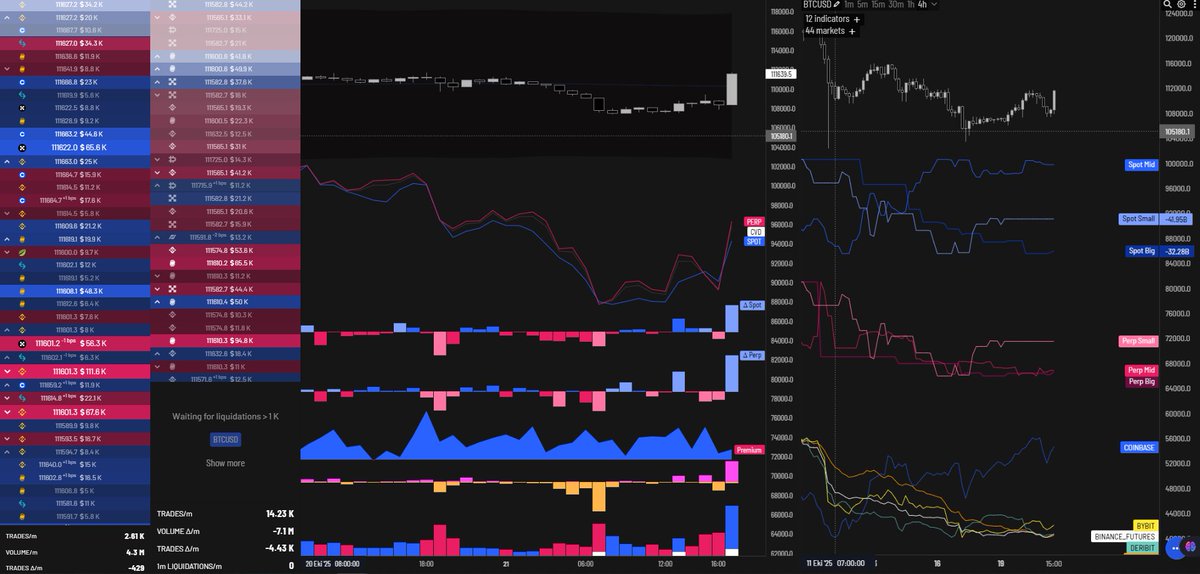Collapse the 111582.7 $44.4 K trade group
This screenshot has width=1200, height=574.
(157, 289)
